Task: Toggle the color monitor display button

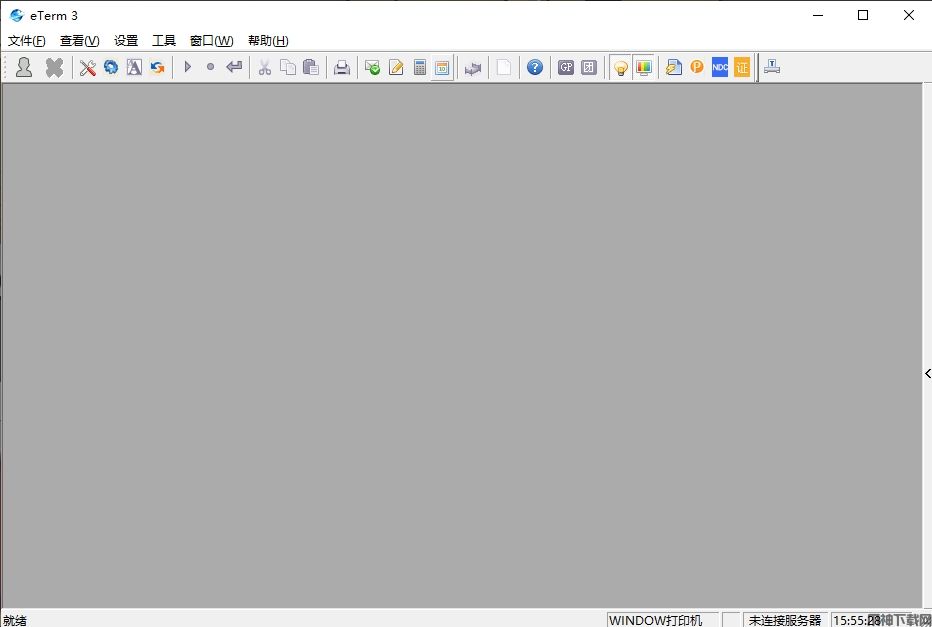Action: (x=644, y=67)
